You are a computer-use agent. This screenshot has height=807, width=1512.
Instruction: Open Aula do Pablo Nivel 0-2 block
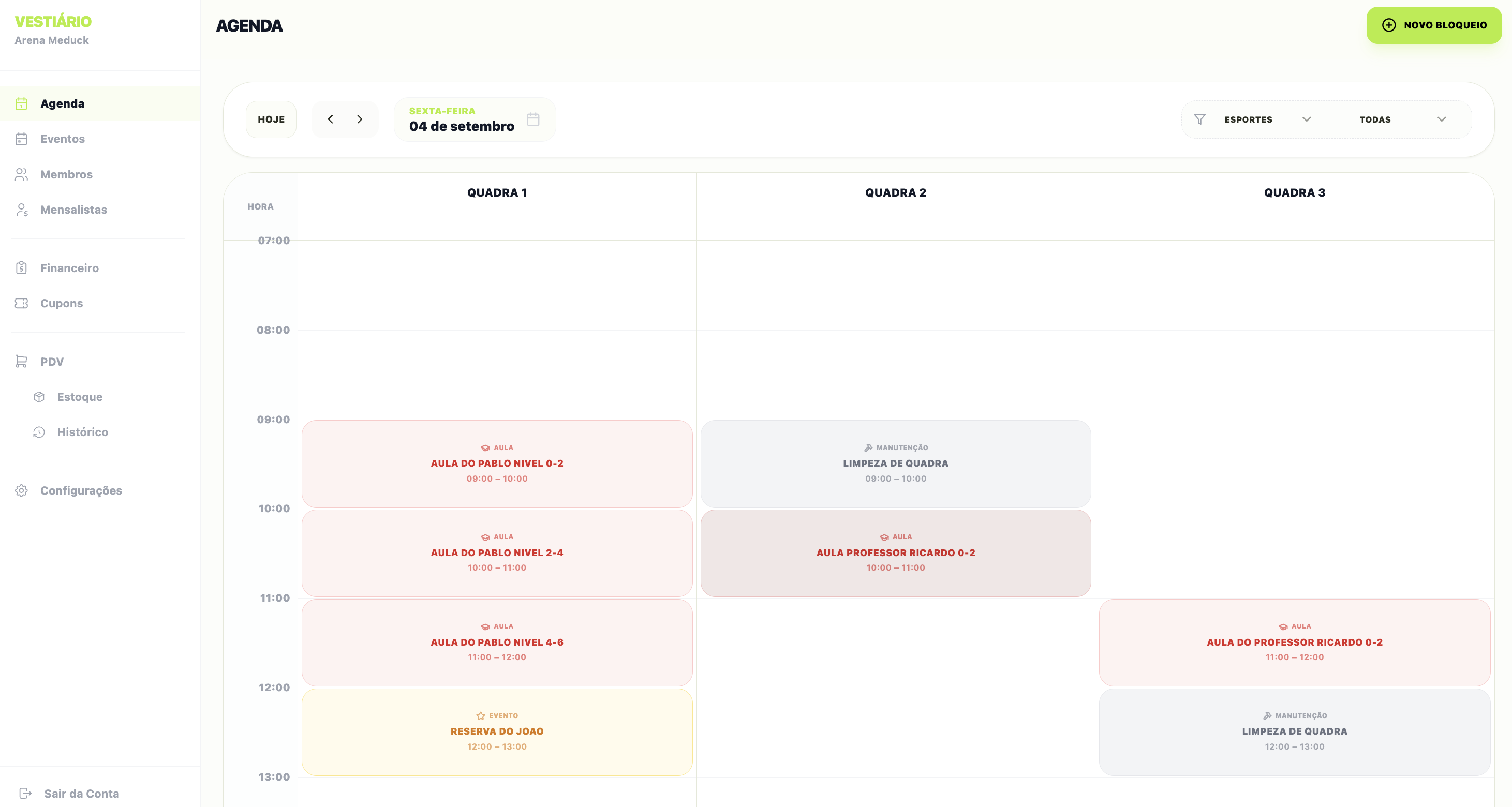tap(497, 464)
